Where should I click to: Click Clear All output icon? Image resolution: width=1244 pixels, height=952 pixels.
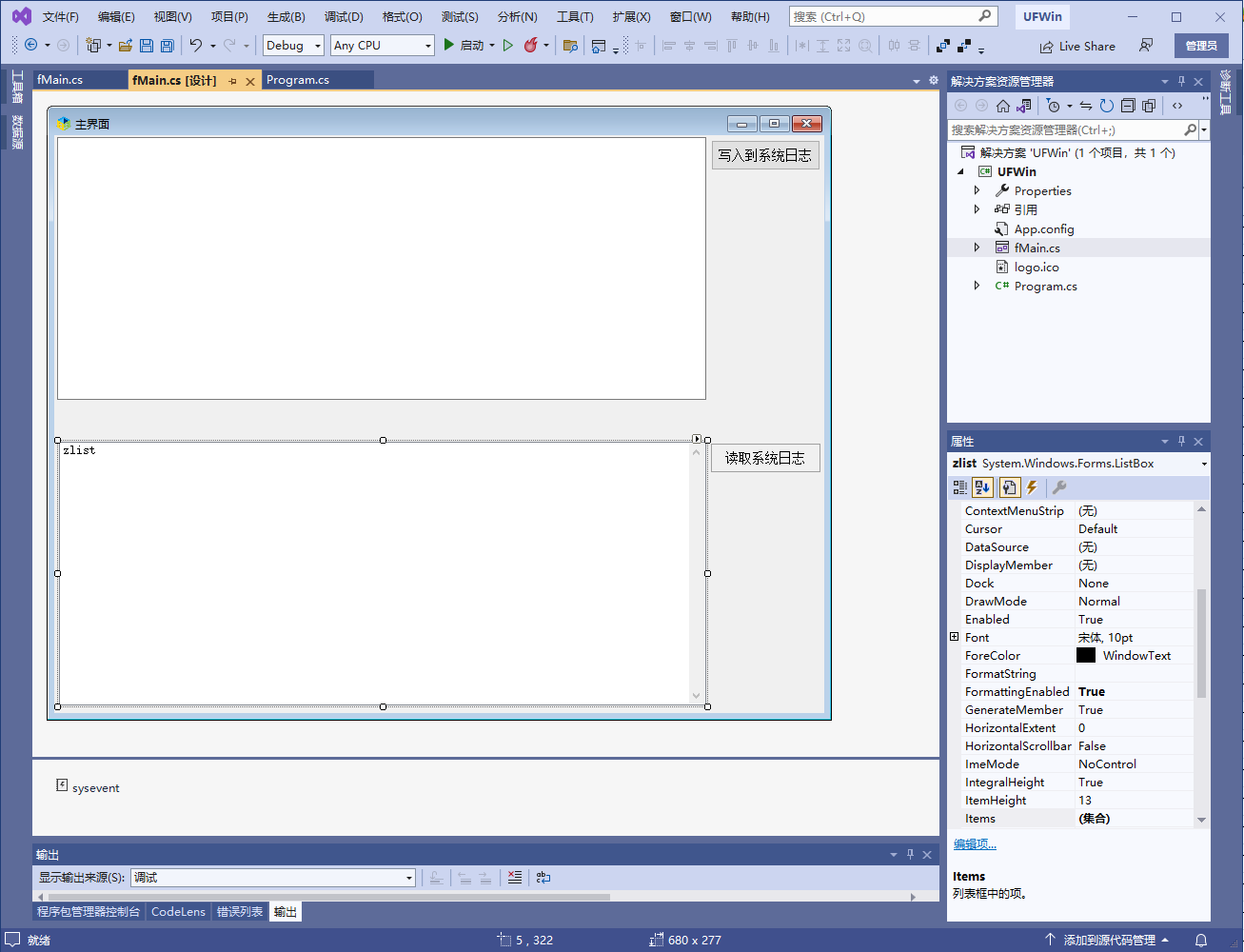pos(515,878)
